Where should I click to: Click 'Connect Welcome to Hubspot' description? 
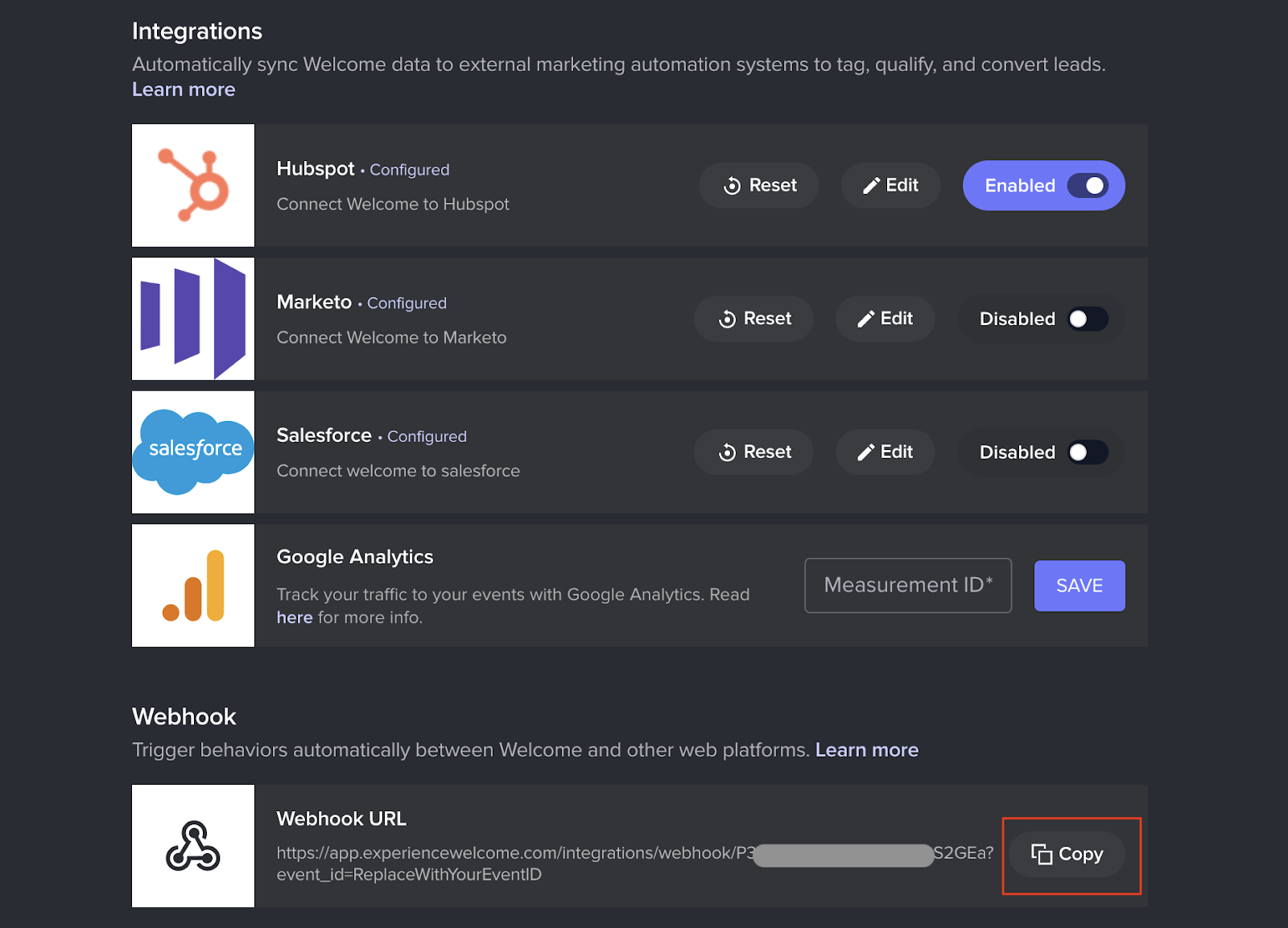click(x=393, y=204)
